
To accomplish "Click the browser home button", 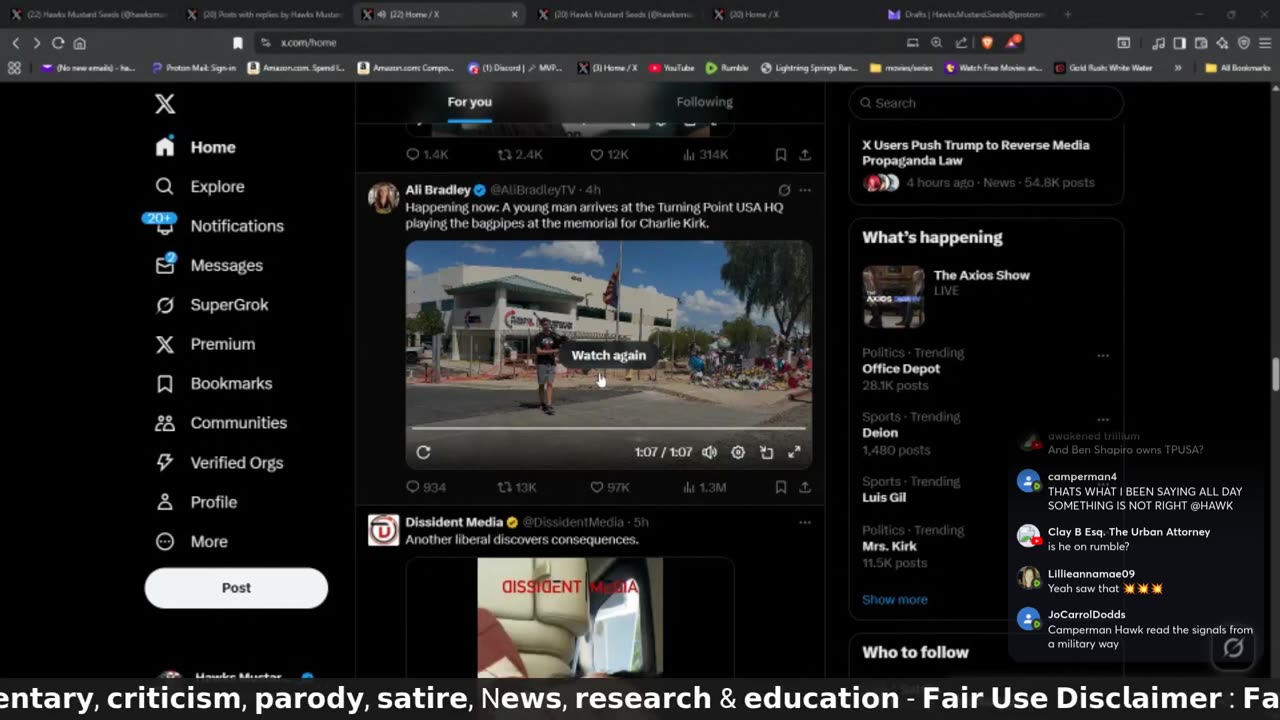I will (80, 43).
